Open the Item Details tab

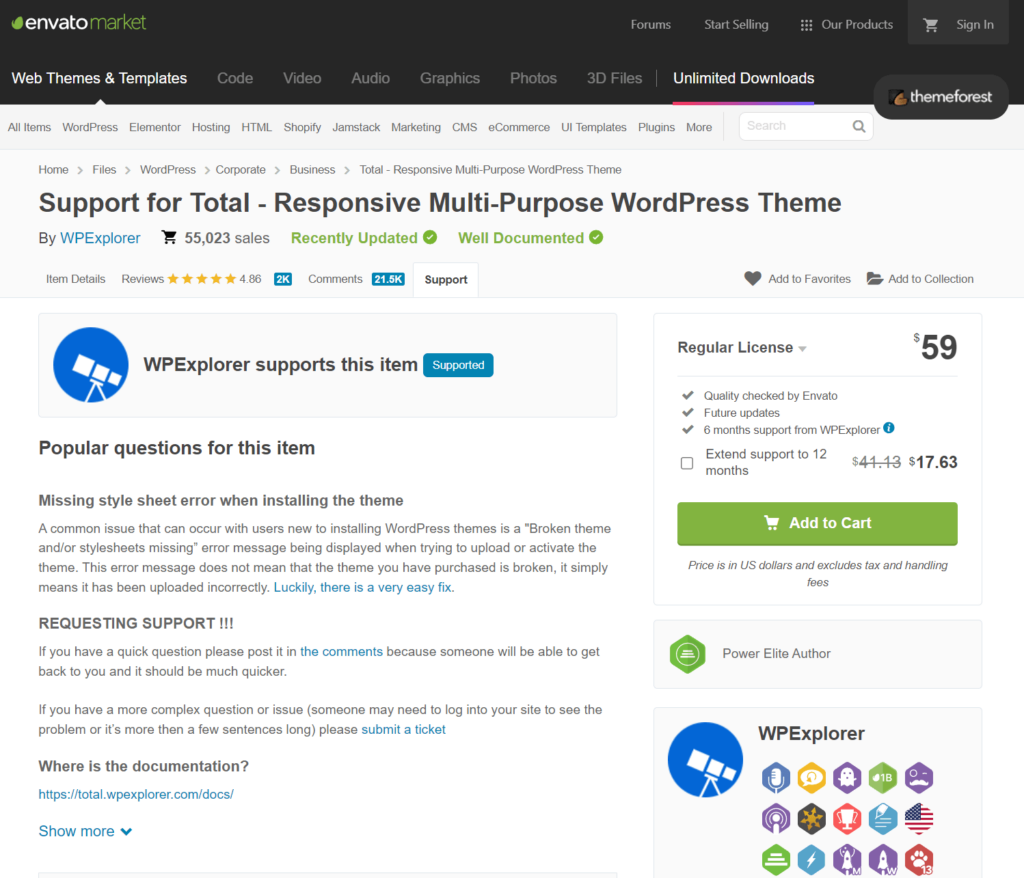pyautogui.click(x=76, y=279)
